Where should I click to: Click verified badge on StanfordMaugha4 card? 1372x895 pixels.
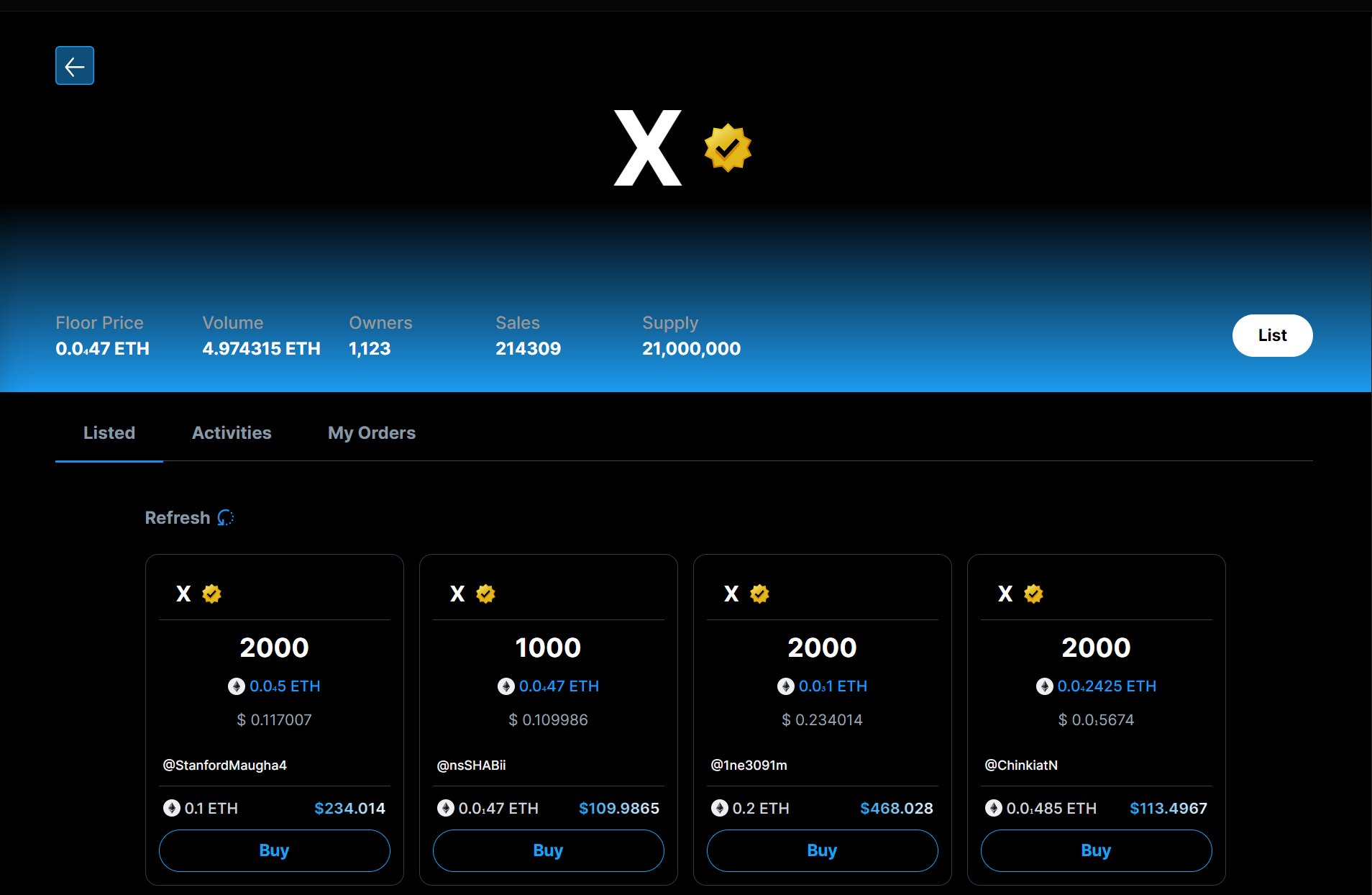tap(211, 594)
